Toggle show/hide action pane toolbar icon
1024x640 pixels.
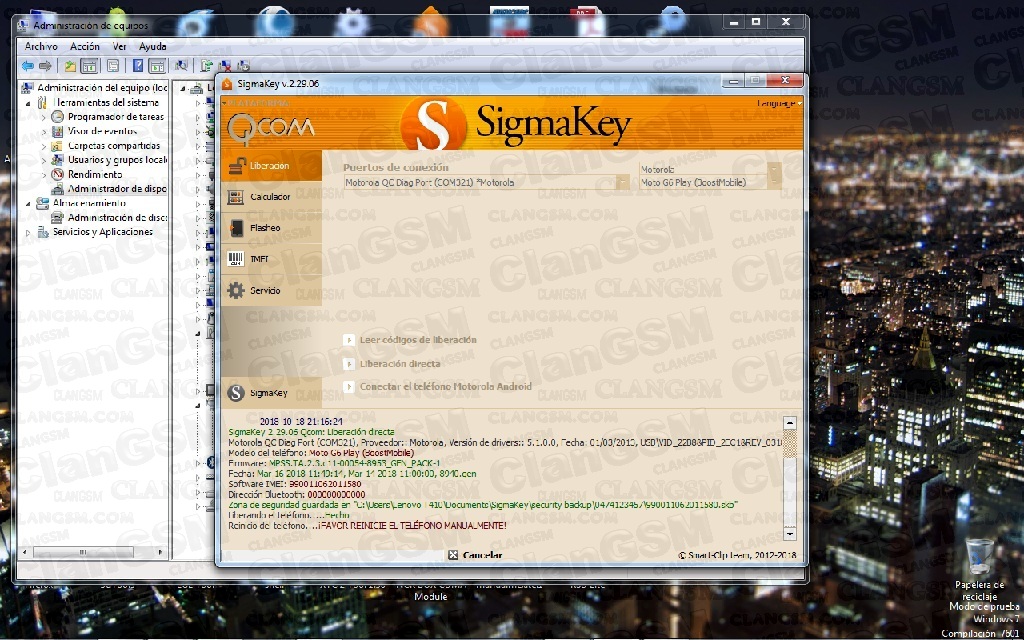click(x=157, y=65)
